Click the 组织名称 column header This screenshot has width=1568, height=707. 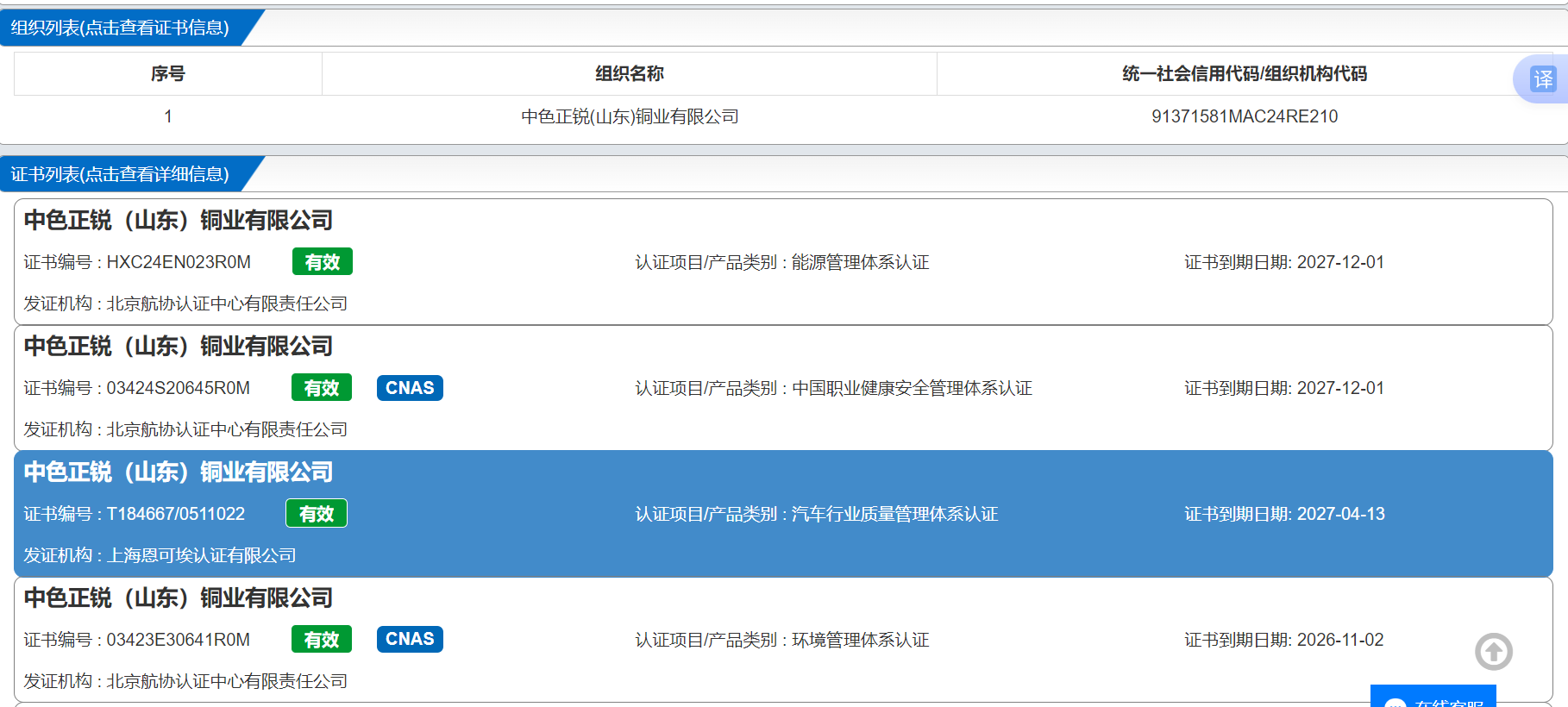coord(630,74)
